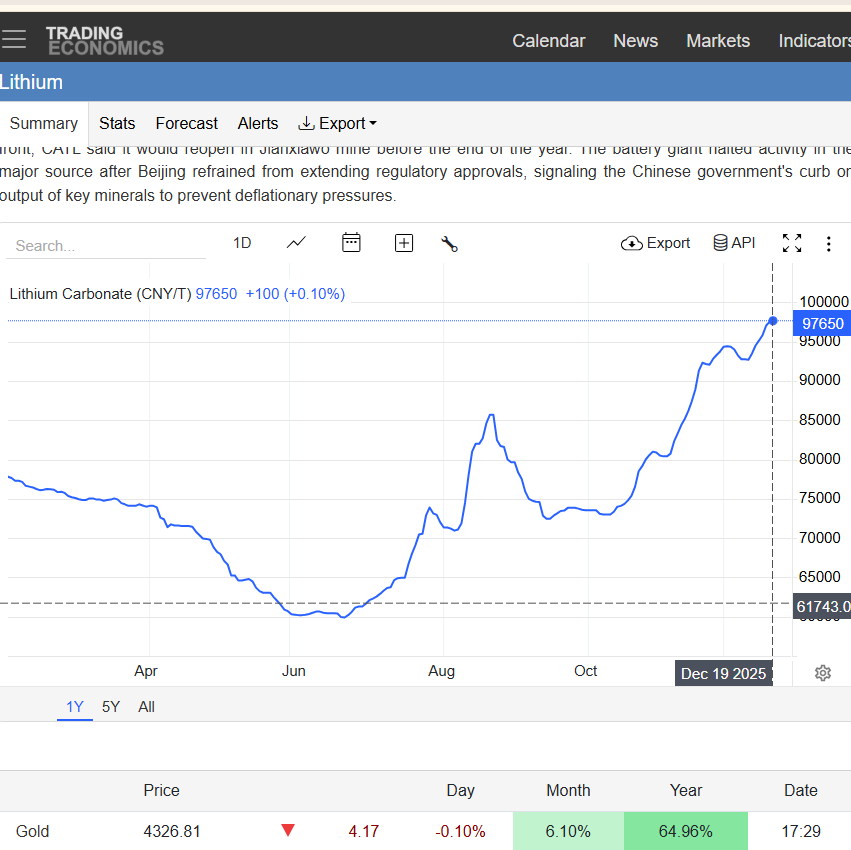This screenshot has width=851, height=850.
Task: Open the hamburger menu top left
Action: [x=14, y=39]
